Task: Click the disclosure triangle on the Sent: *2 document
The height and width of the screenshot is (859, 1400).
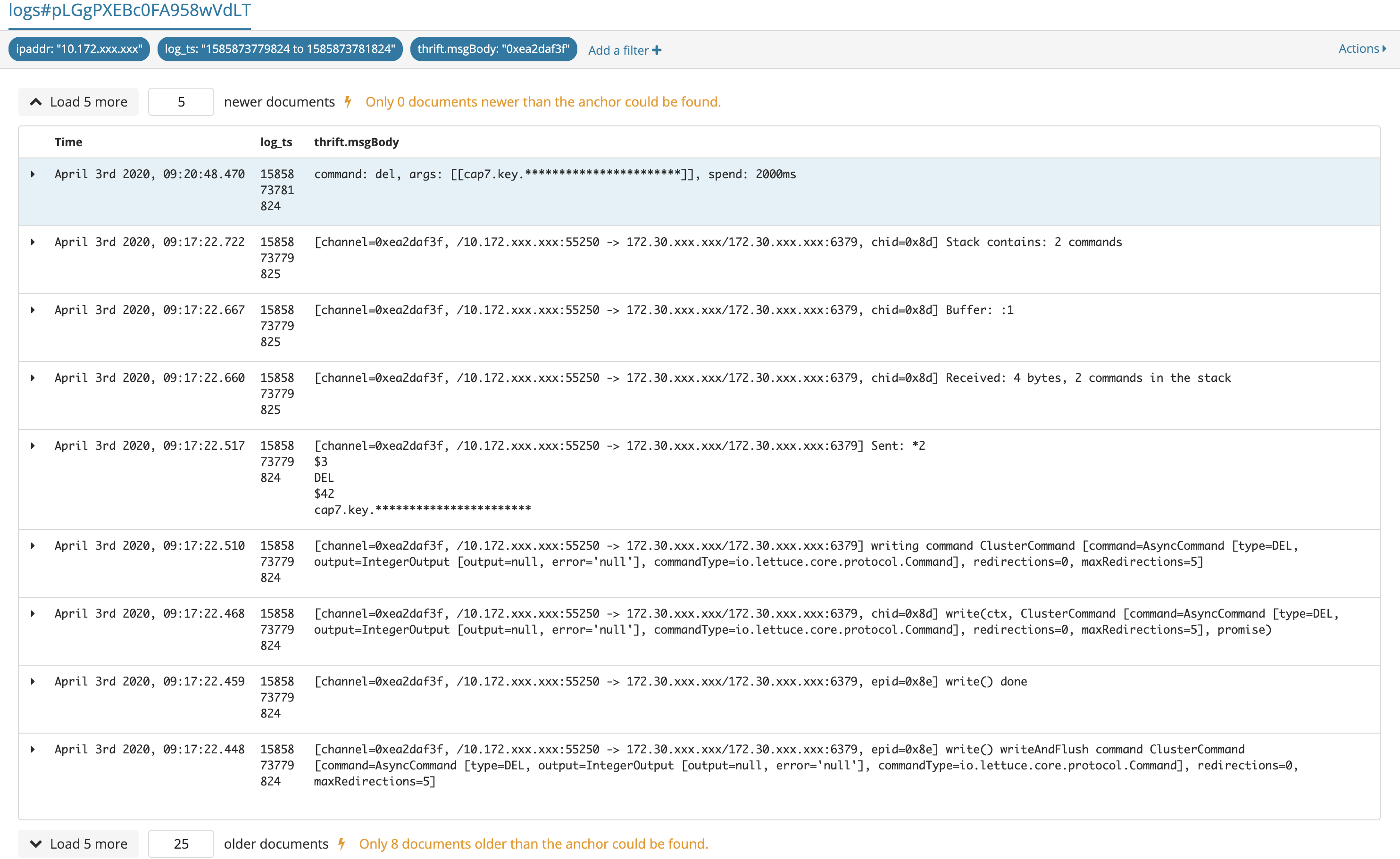Action: pos(33,446)
